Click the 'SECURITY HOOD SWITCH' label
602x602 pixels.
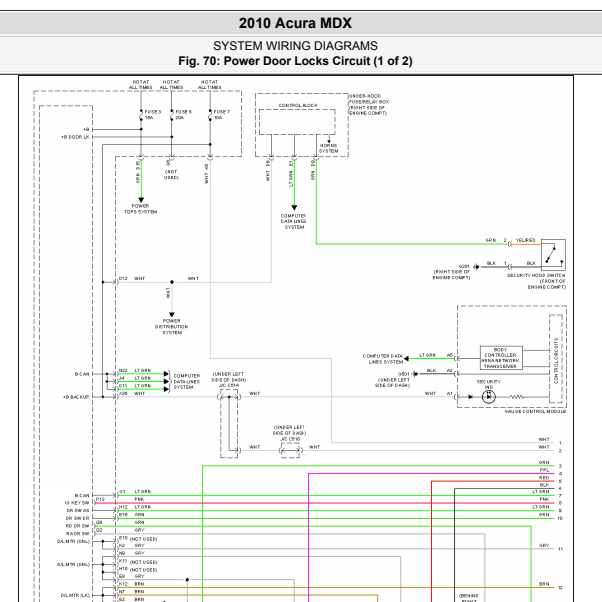(536, 275)
